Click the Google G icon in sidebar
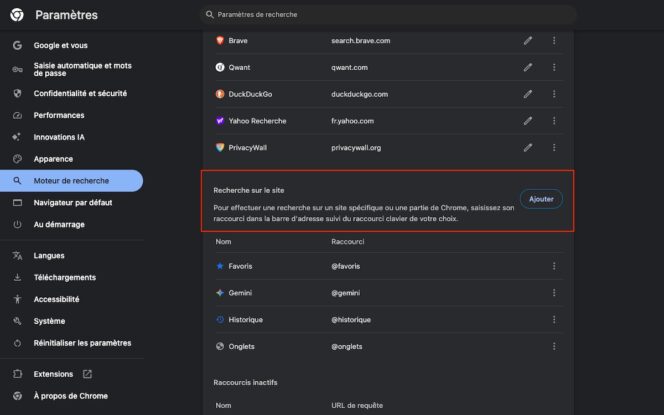The height and width of the screenshot is (415, 664). [x=17, y=45]
